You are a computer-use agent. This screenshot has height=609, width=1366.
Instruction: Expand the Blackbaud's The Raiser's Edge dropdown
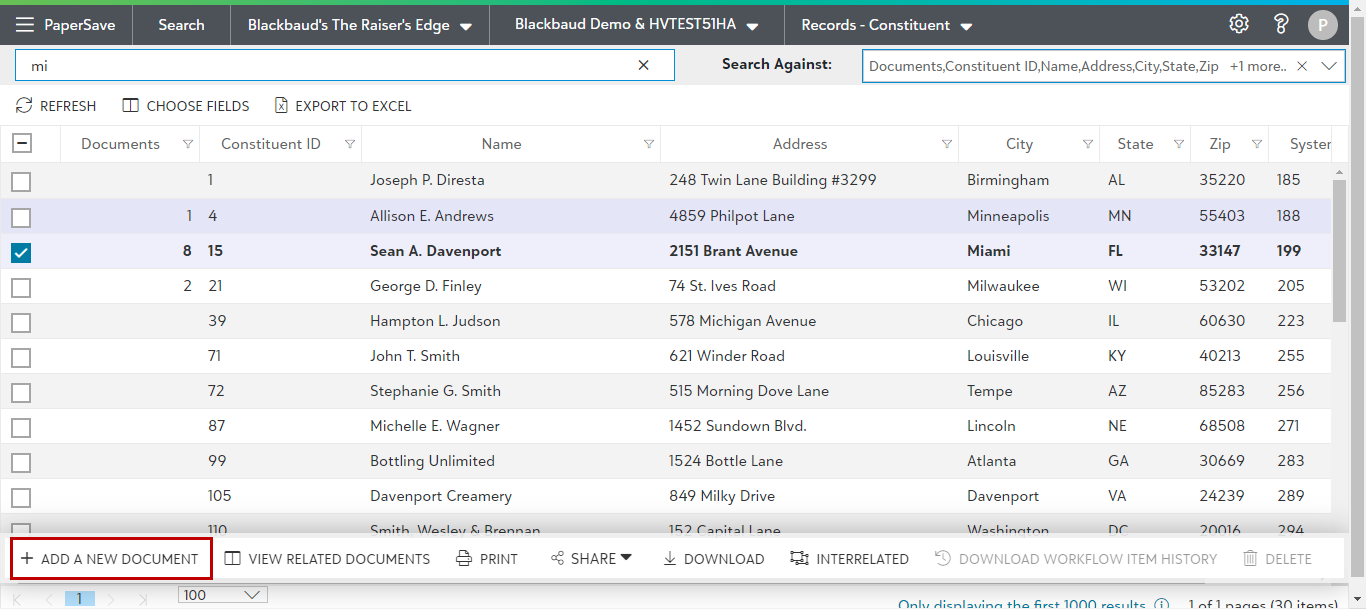pos(360,25)
